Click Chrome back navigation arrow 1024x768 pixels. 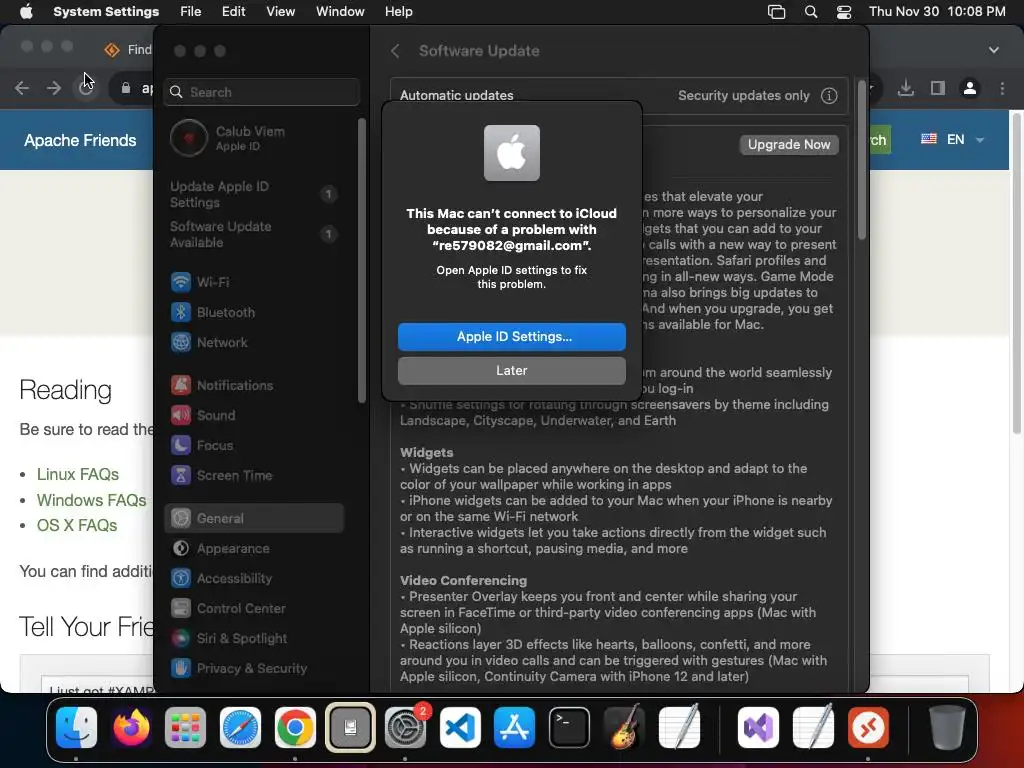tap(22, 88)
